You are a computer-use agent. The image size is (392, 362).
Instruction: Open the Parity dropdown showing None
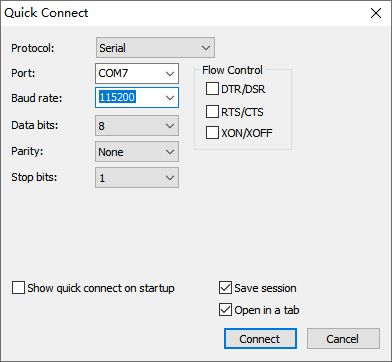(137, 152)
